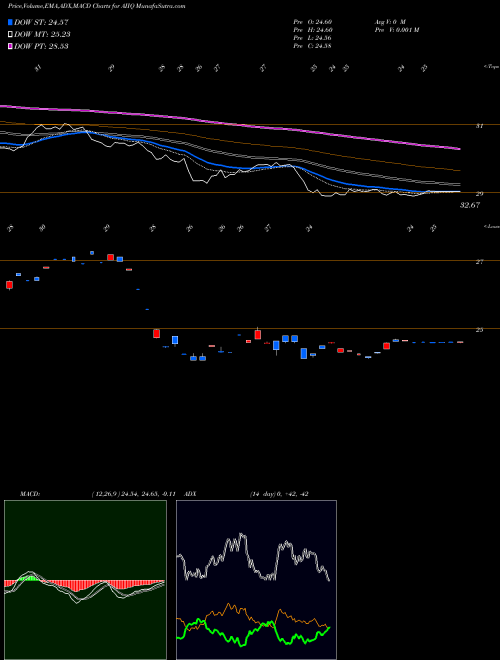The image size is (500, 660).
Task: Click the 'Pre C: 24.38' value
Action: [x=312, y=46]
